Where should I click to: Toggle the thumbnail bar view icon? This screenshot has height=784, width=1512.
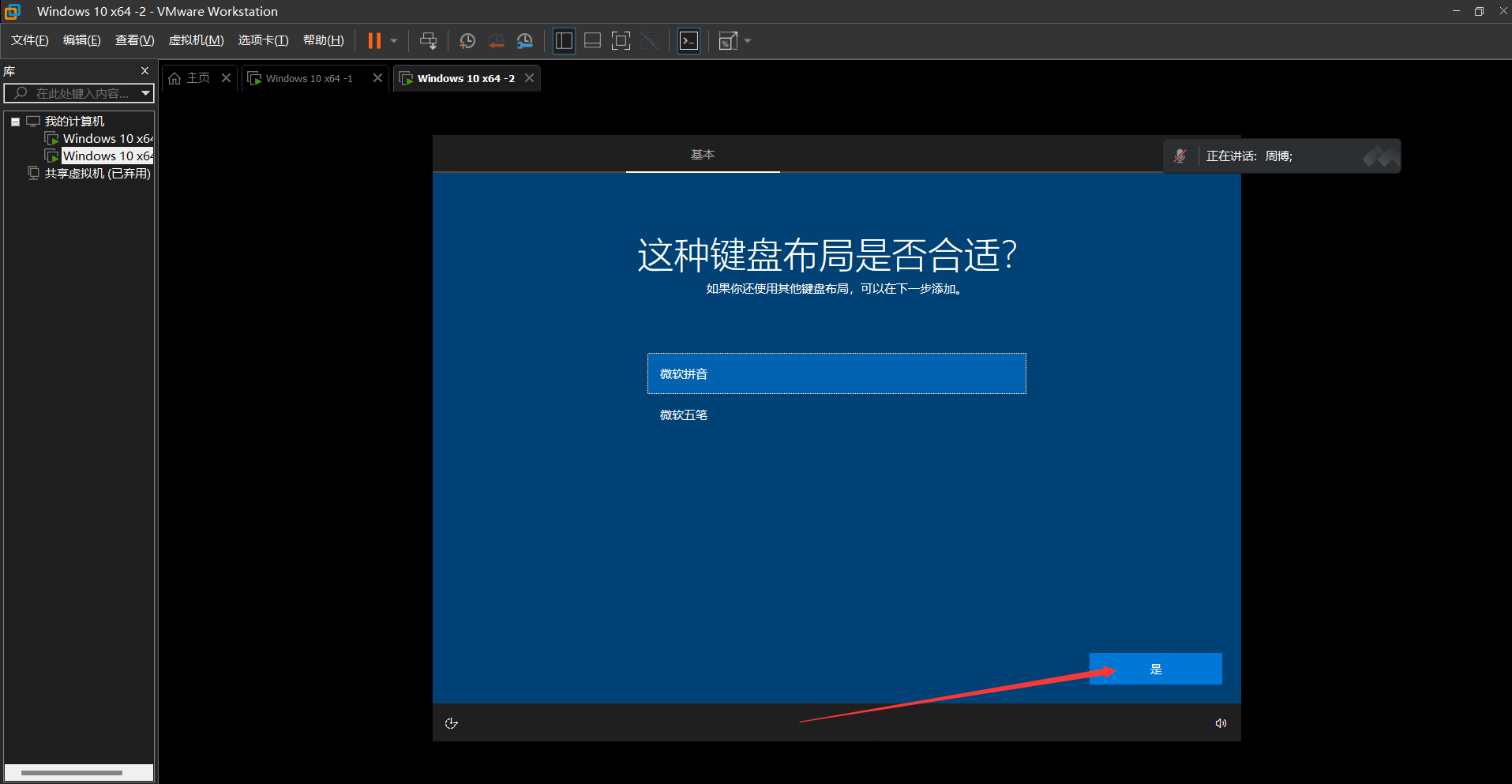pyautogui.click(x=592, y=41)
